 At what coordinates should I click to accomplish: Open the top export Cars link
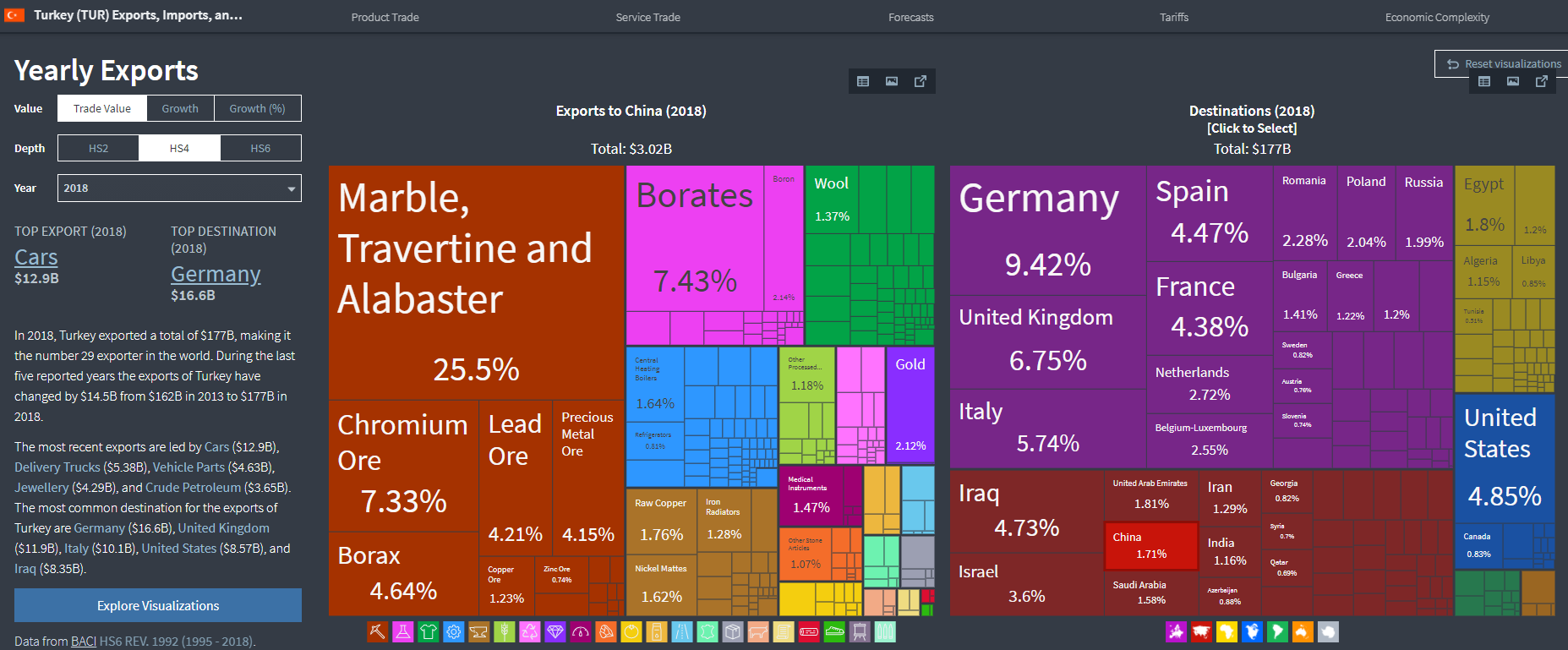pyautogui.click(x=36, y=257)
